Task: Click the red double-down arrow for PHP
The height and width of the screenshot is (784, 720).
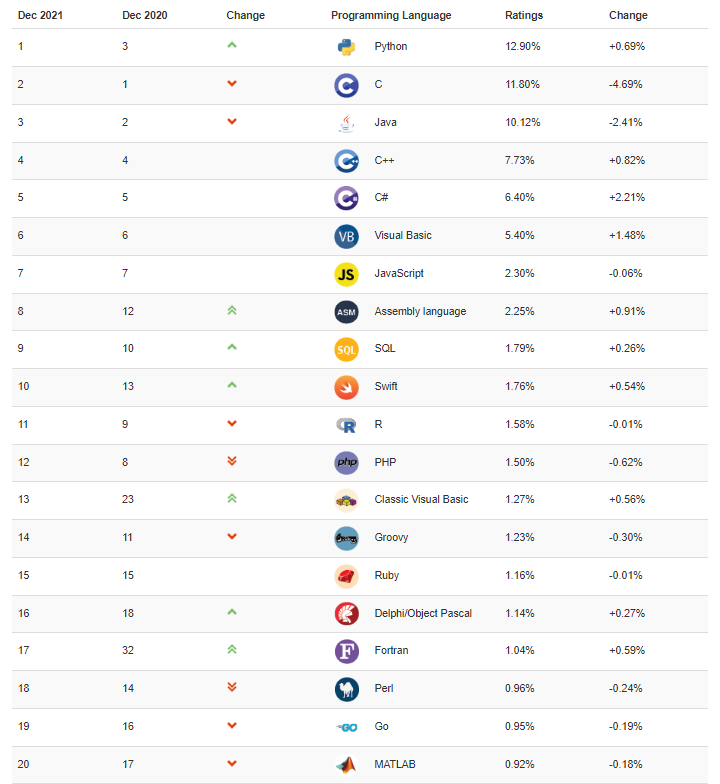Action: 232,461
